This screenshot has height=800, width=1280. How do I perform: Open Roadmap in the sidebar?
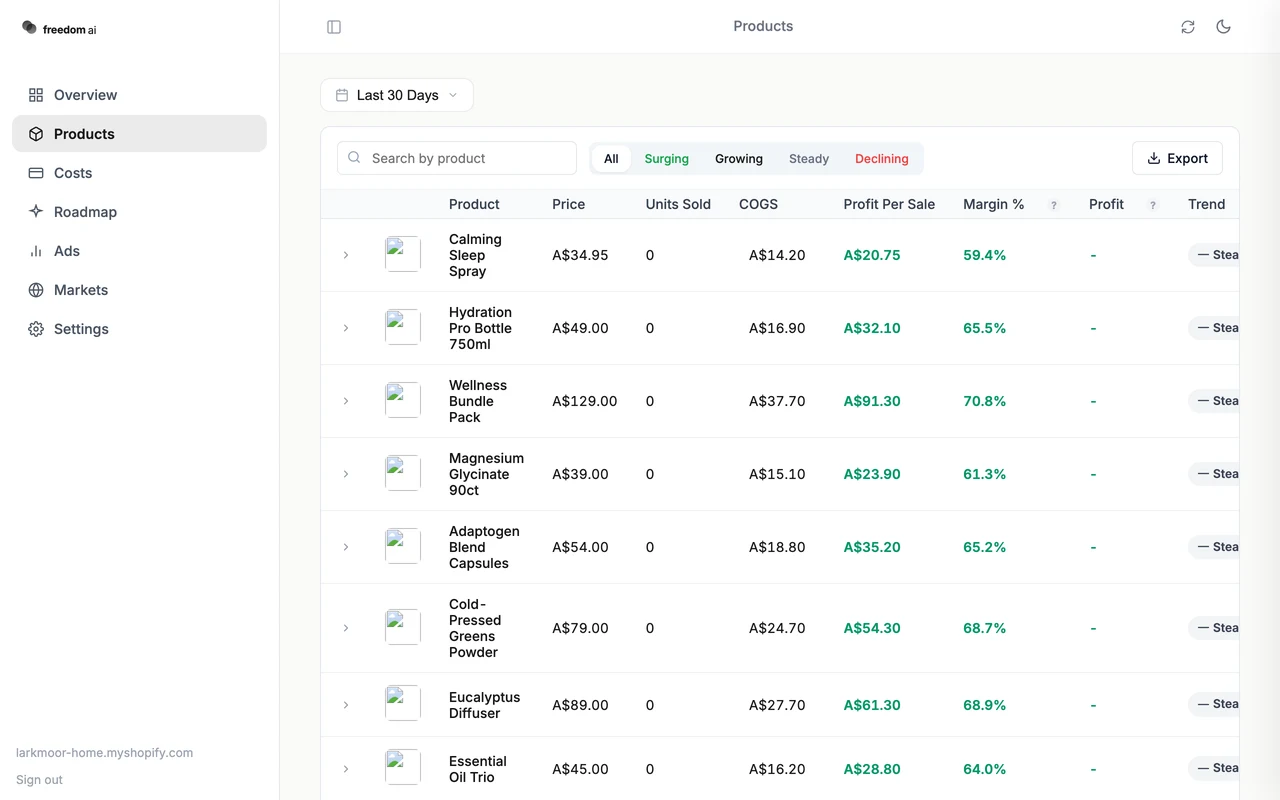click(139, 212)
